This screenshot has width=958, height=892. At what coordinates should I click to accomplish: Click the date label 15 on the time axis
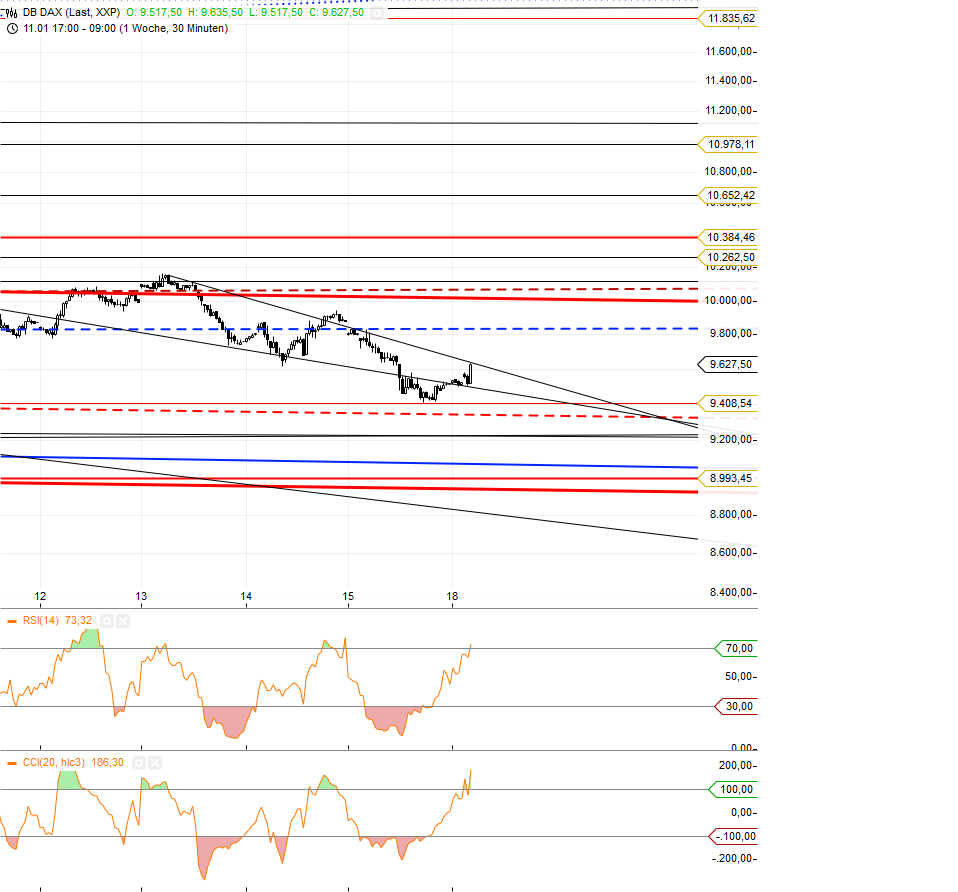click(348, 596)
